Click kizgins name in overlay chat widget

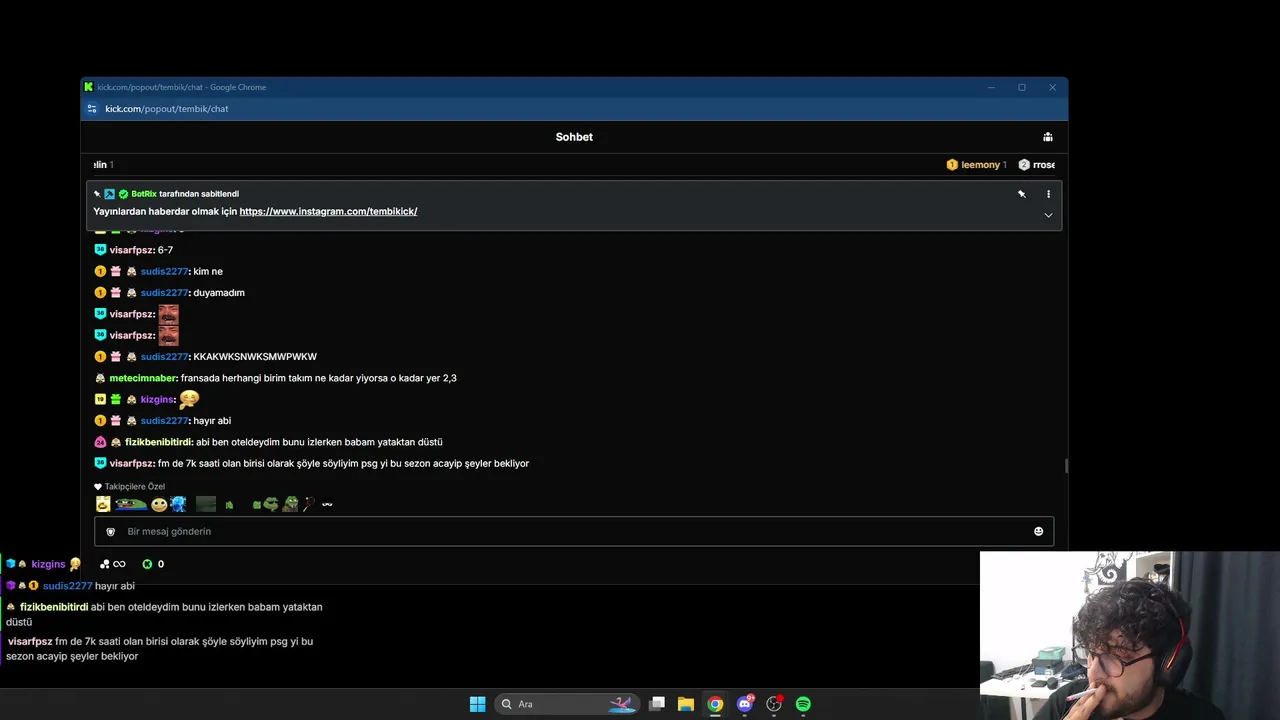click(48, 564)
